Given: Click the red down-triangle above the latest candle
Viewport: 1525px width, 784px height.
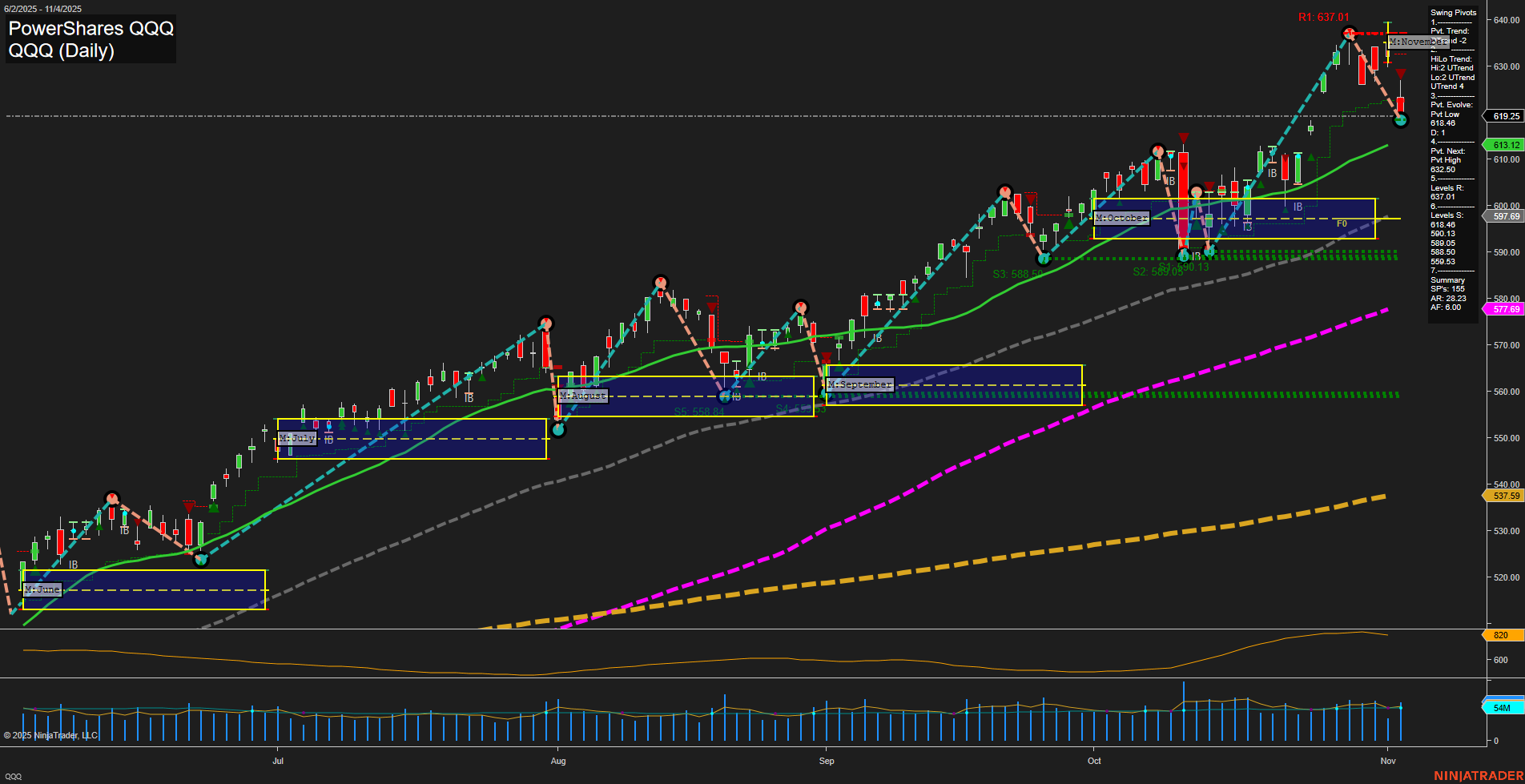Looking at the screenshot, I should (1400, 74).
